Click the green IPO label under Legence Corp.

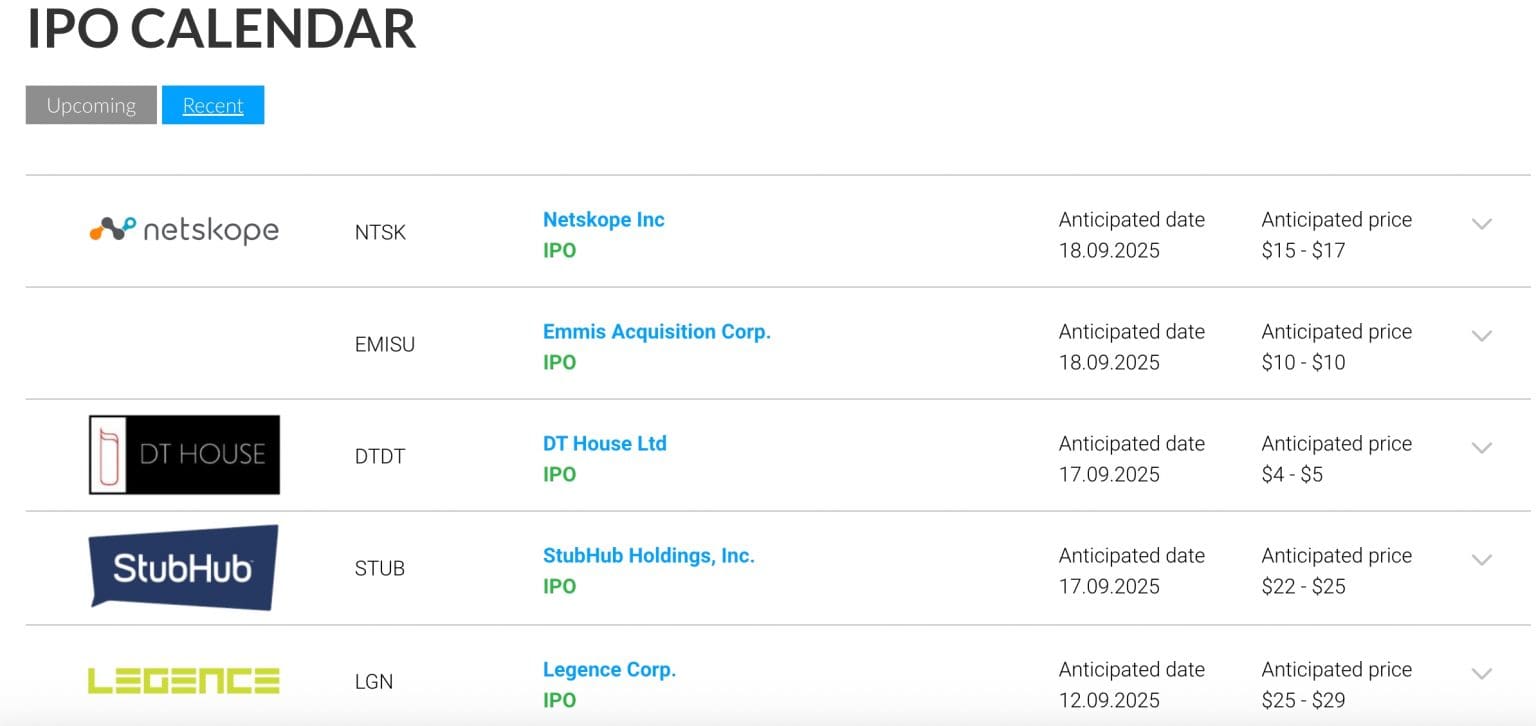[x=559, y=700]
